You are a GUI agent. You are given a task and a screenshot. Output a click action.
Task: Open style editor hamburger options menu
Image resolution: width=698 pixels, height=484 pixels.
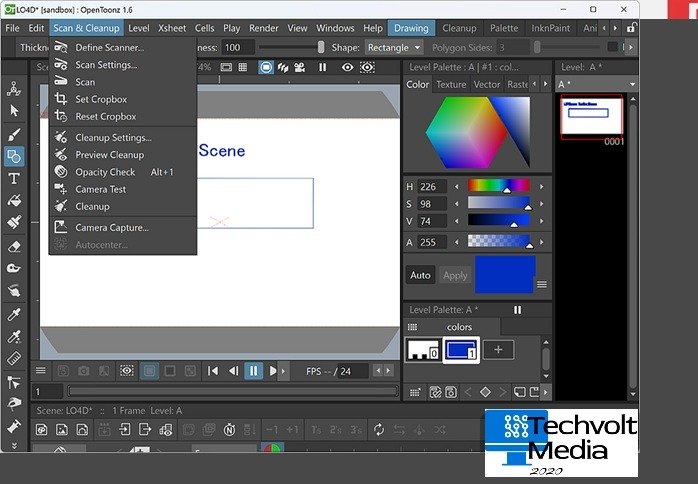(x=542, y=284)
